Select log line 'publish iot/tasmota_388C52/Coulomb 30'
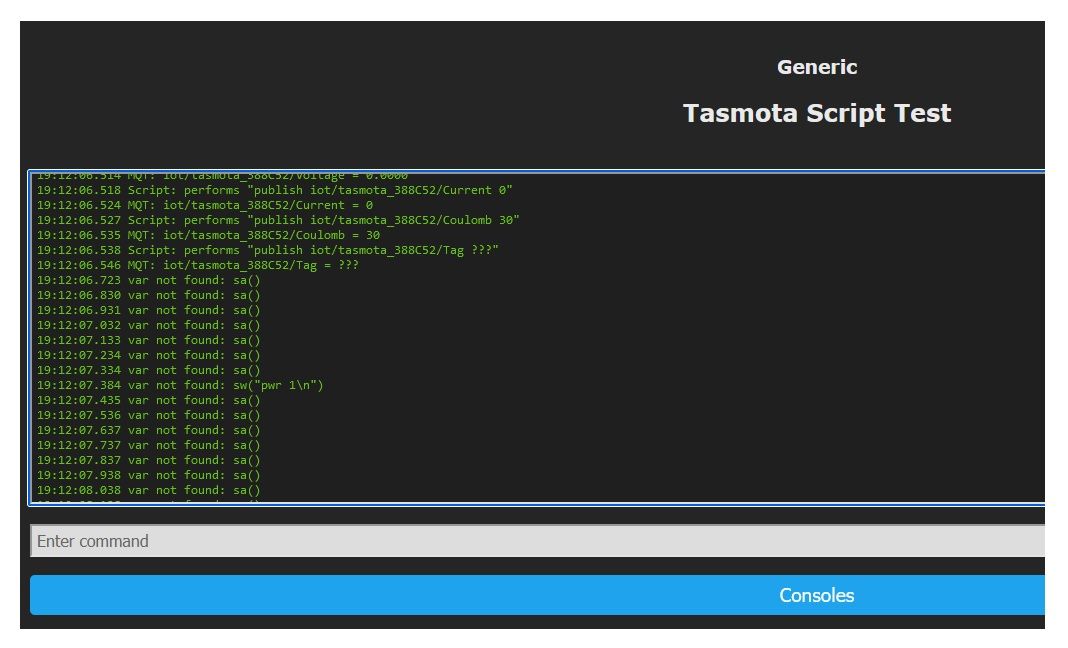 coord(278,220)
